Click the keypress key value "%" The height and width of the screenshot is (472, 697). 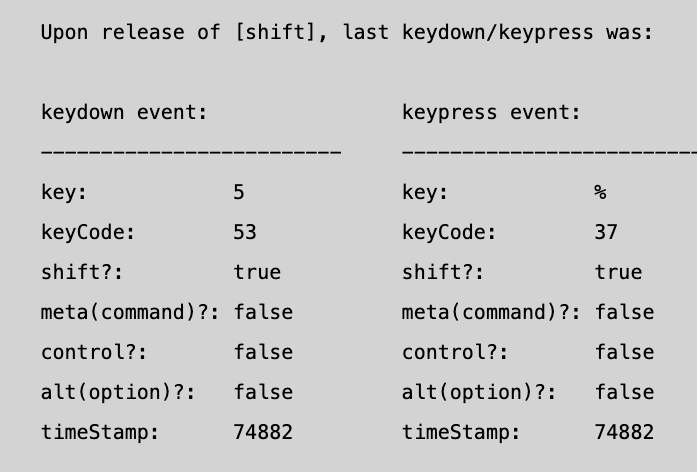(600, 192)
